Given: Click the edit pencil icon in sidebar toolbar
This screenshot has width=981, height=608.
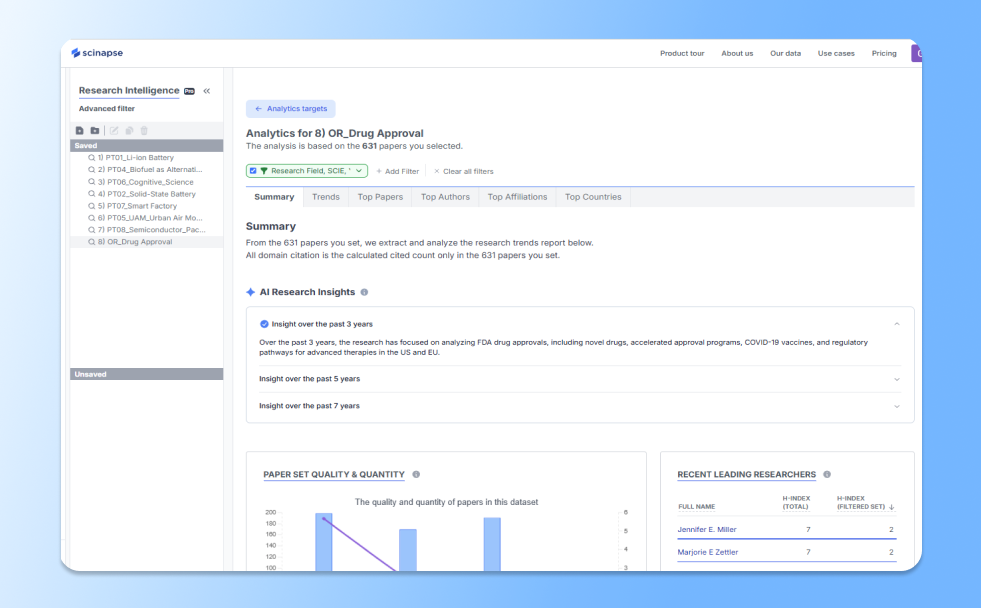Looking at the screenshot, I should (114, 131).
